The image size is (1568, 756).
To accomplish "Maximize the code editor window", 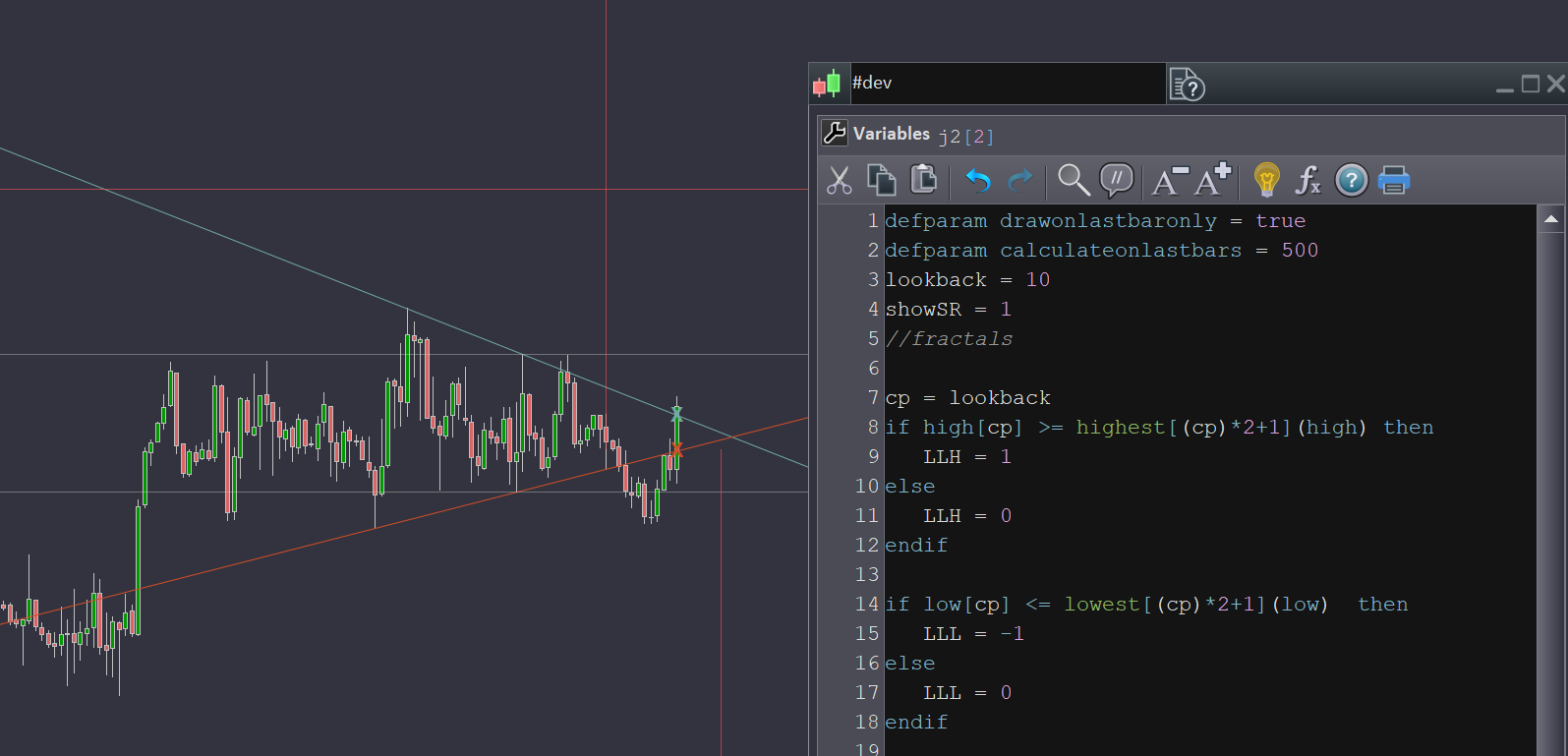I will click(1531, 85).
